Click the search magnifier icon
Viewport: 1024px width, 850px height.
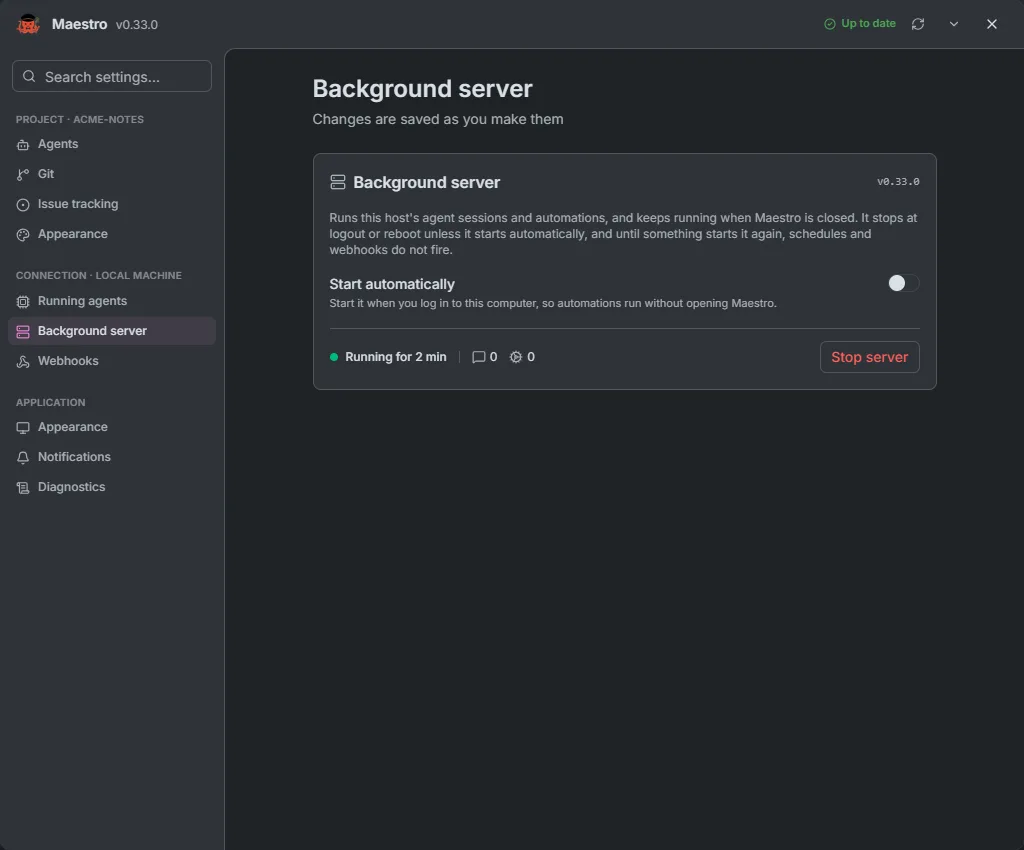[29, 76]
